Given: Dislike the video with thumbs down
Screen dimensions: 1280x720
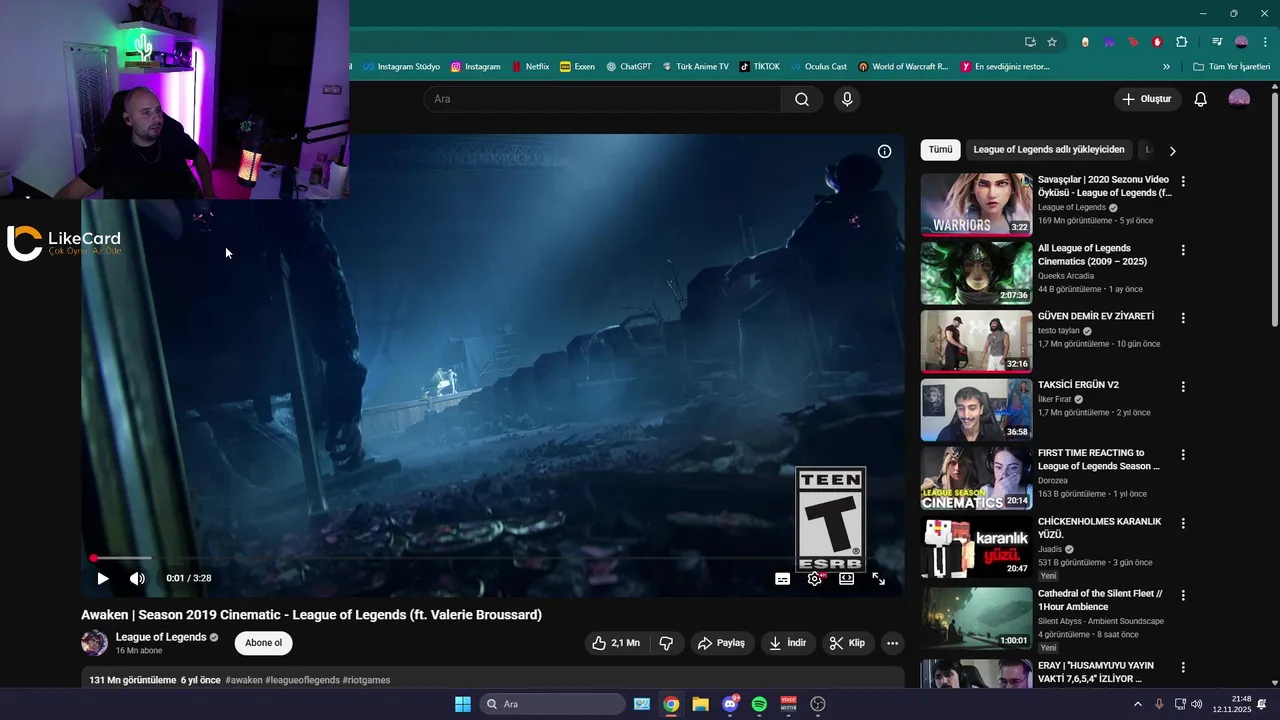Looking at the screenshot, I should [667, 643].
